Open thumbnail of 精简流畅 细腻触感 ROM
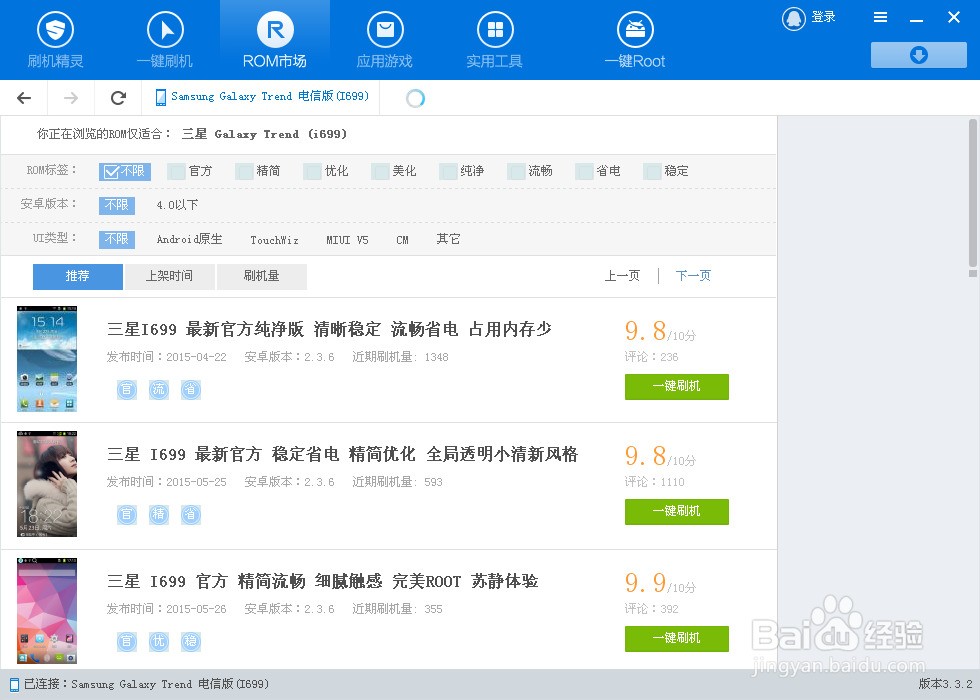Image resolution: width=980 pixels, height=700 pixels. tap(47, 611)
